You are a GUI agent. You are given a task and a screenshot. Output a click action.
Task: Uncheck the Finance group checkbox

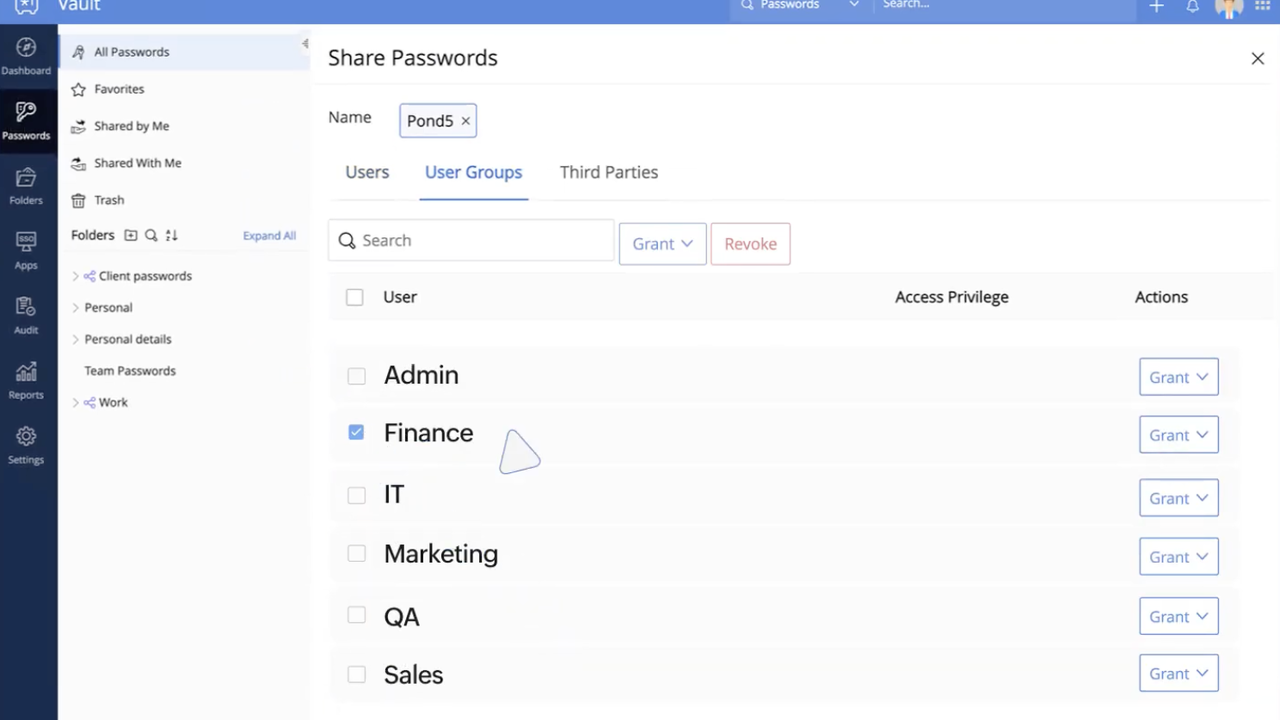coord(356,432)
